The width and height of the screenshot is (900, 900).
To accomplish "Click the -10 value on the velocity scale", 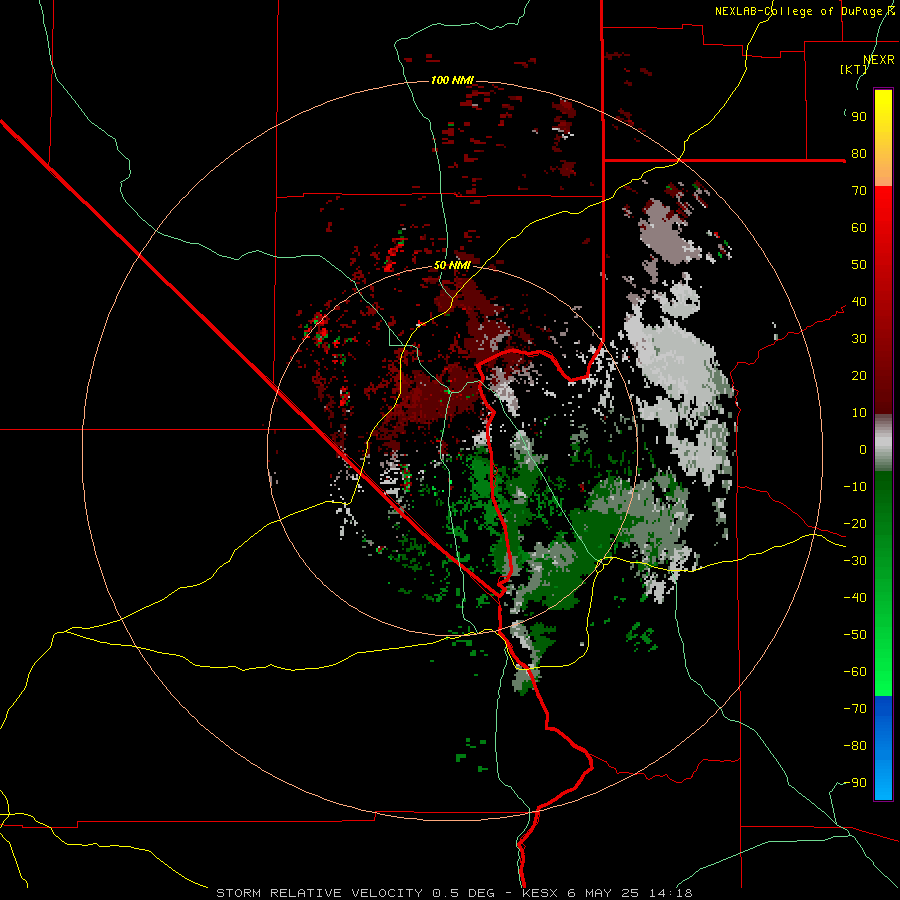I will pos(855,487).
